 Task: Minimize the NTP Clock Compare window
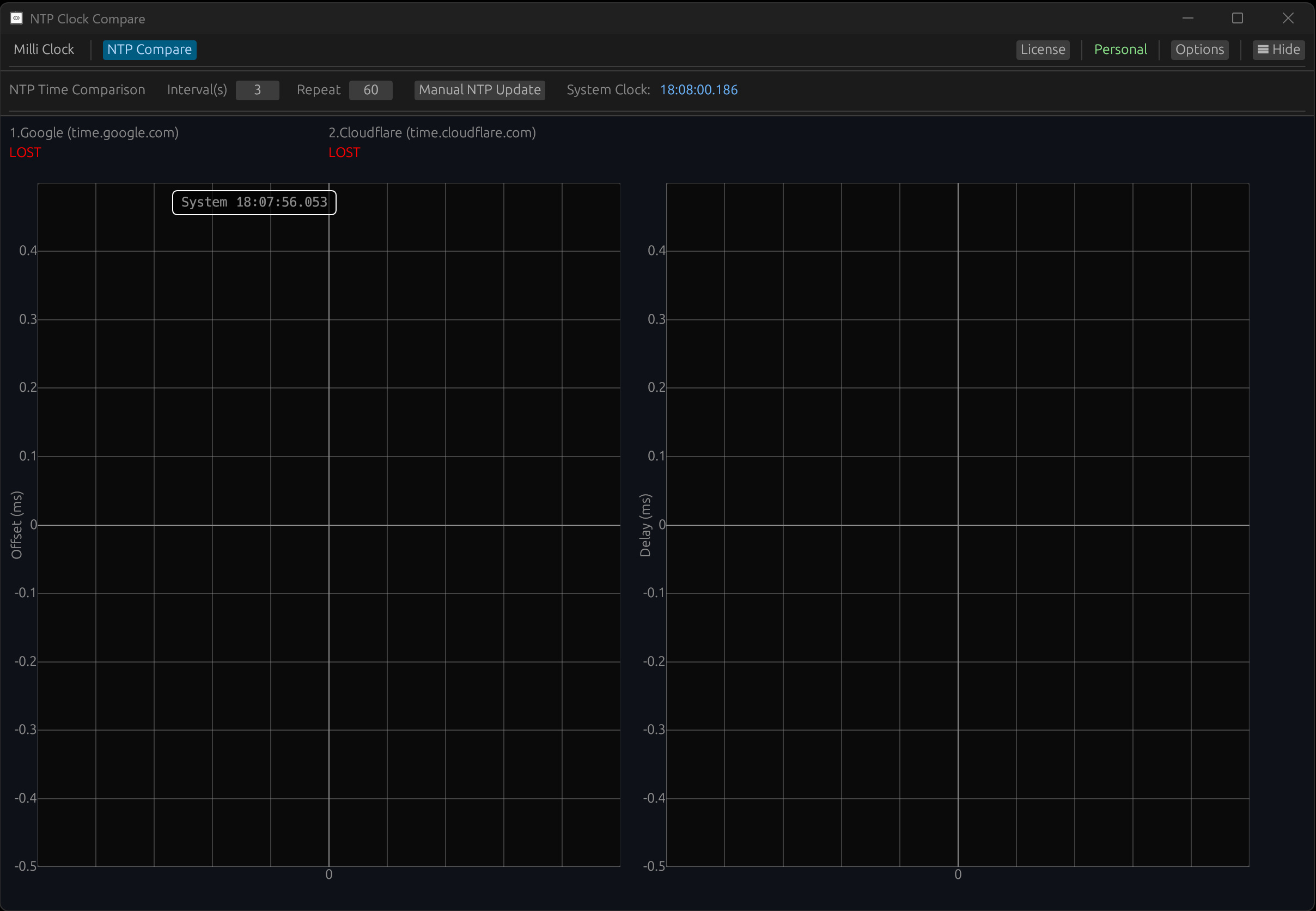click(1187, 19)
